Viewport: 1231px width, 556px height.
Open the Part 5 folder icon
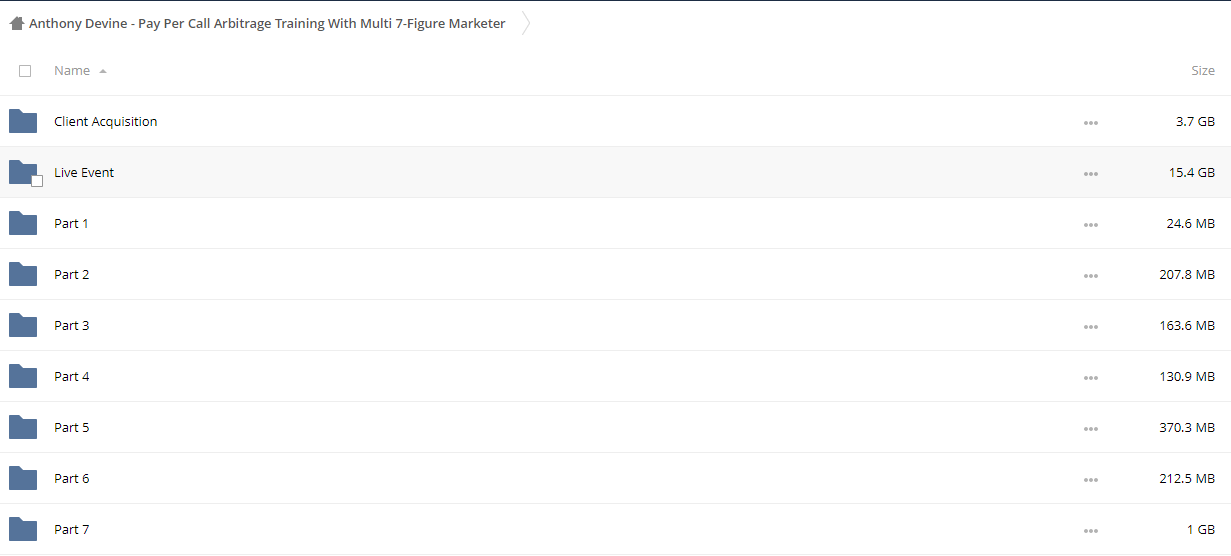[x=23, y=428]
